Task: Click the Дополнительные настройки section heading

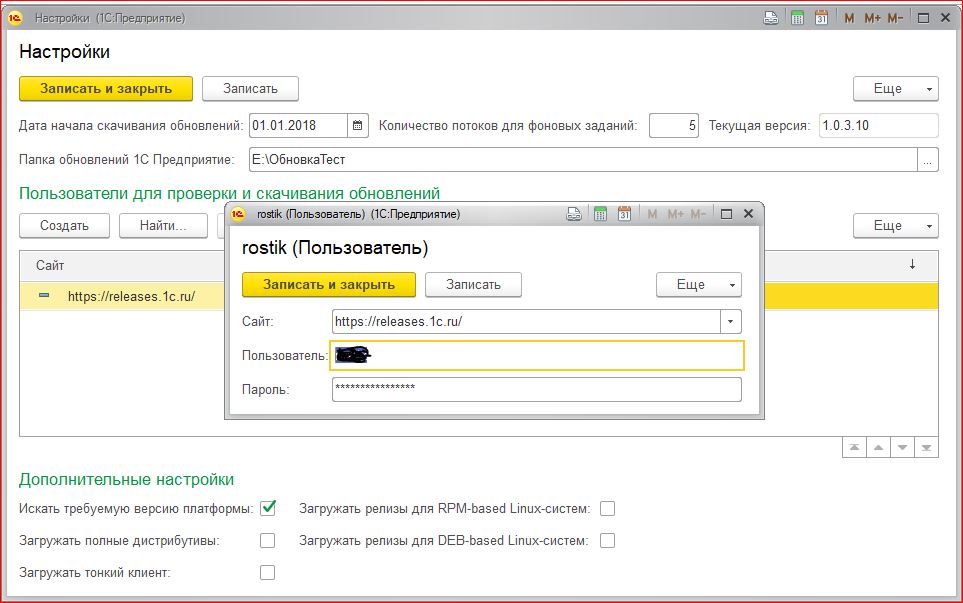Action: tap(127, 479)
